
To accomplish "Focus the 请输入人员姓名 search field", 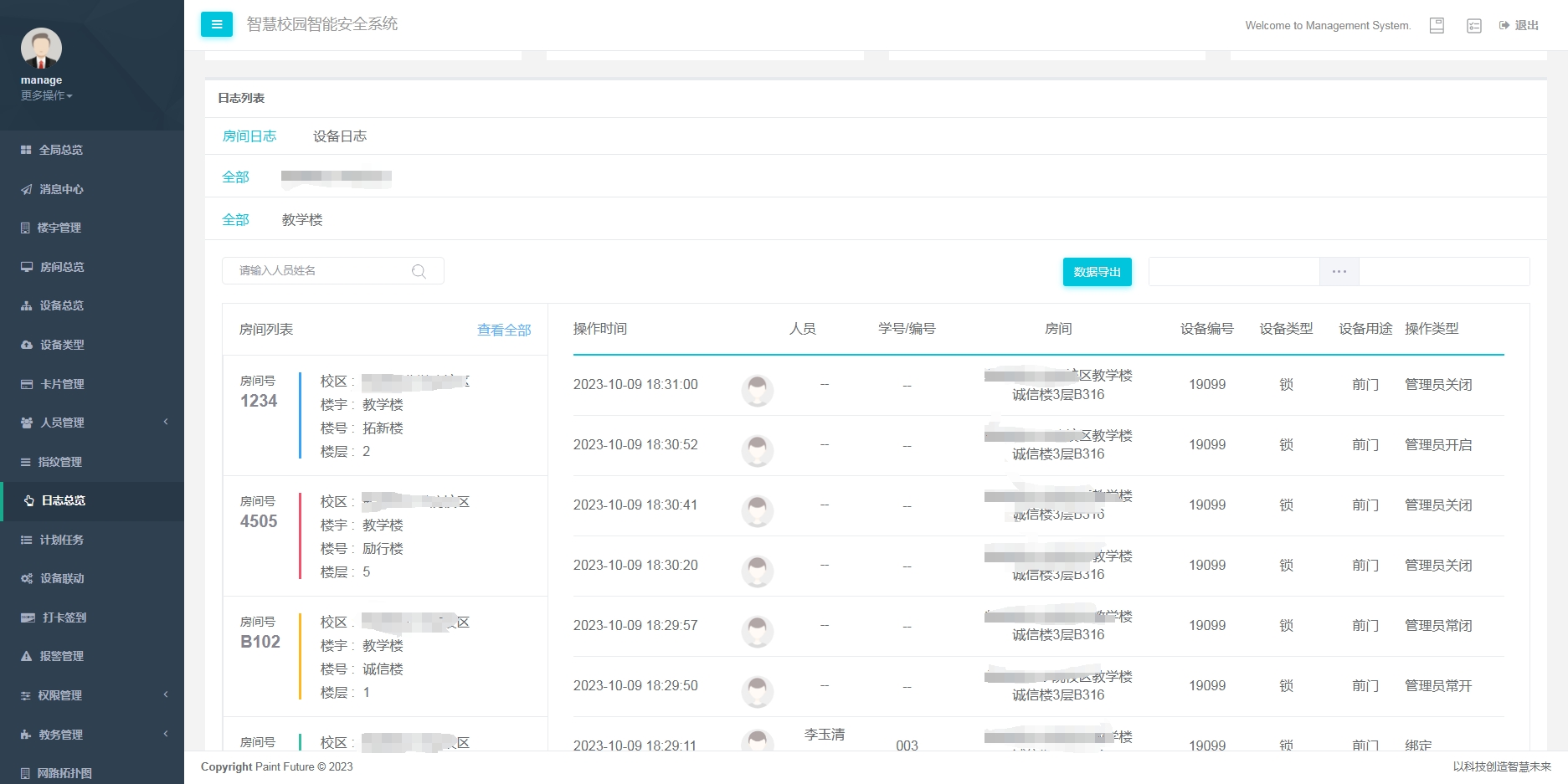I will coord(332,271).
